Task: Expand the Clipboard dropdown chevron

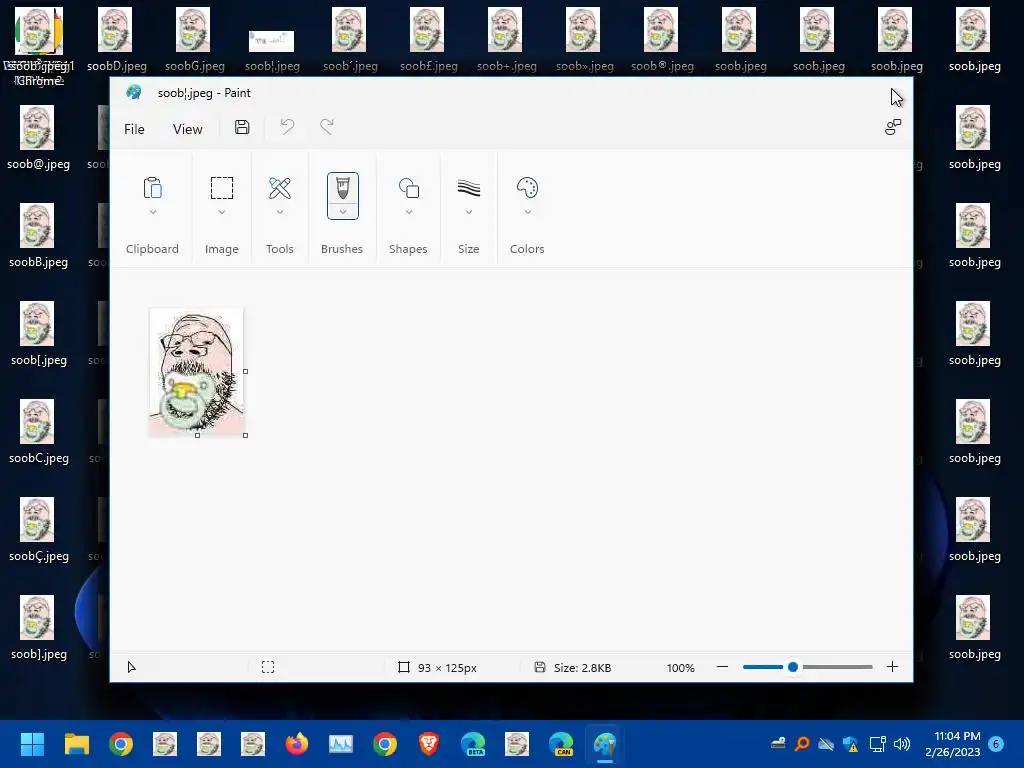Action: click(x=152, y=212)
